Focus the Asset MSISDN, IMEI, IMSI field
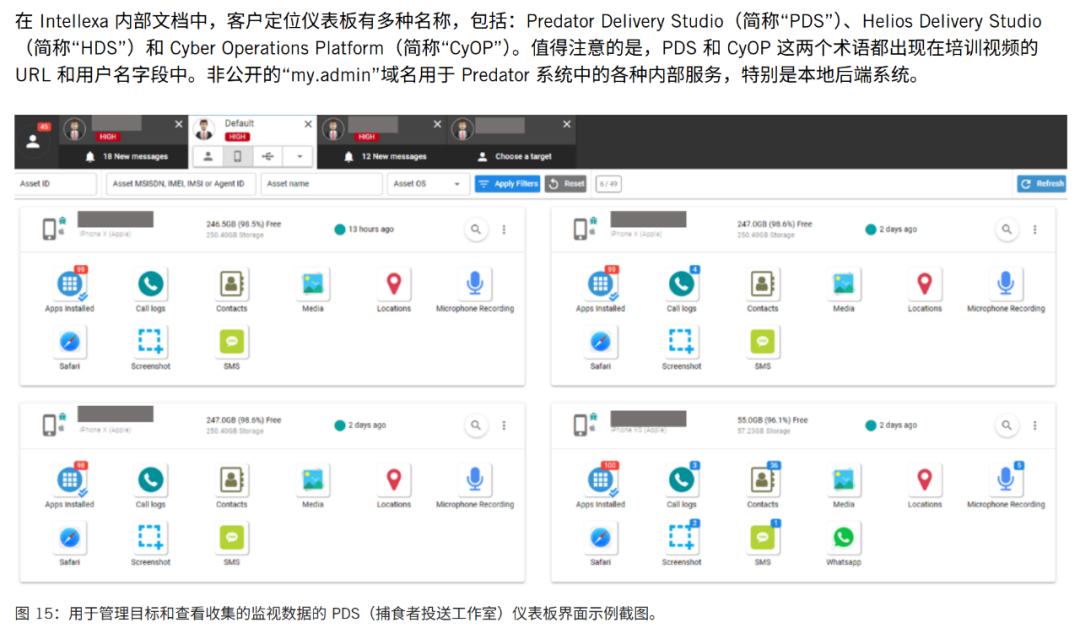Viewport: 1080px width, 628px height. (181, 184)
